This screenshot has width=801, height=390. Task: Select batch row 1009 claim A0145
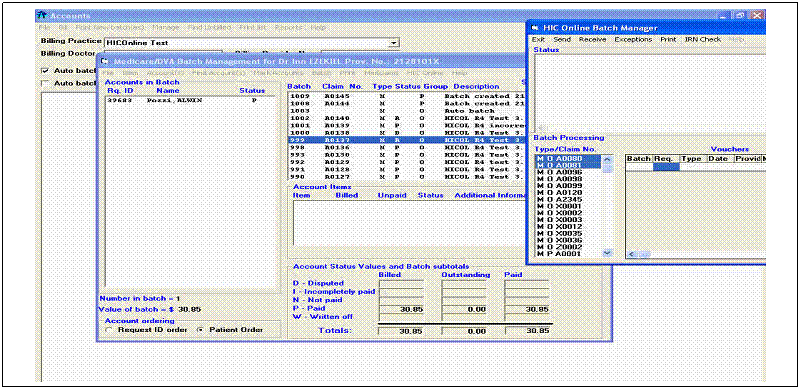point(407,96)
